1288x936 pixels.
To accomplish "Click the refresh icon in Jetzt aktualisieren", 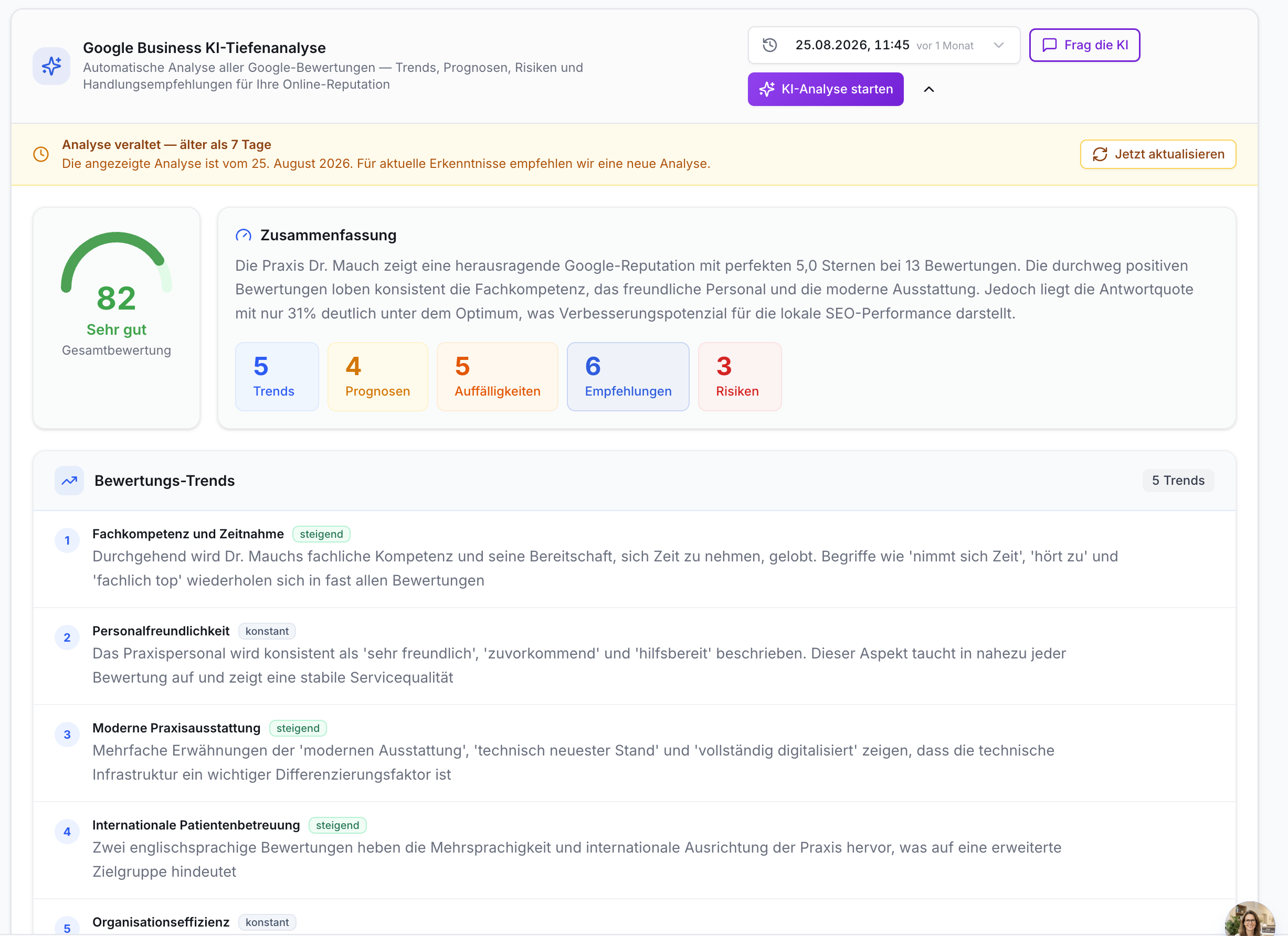I will click(1100, 154).
